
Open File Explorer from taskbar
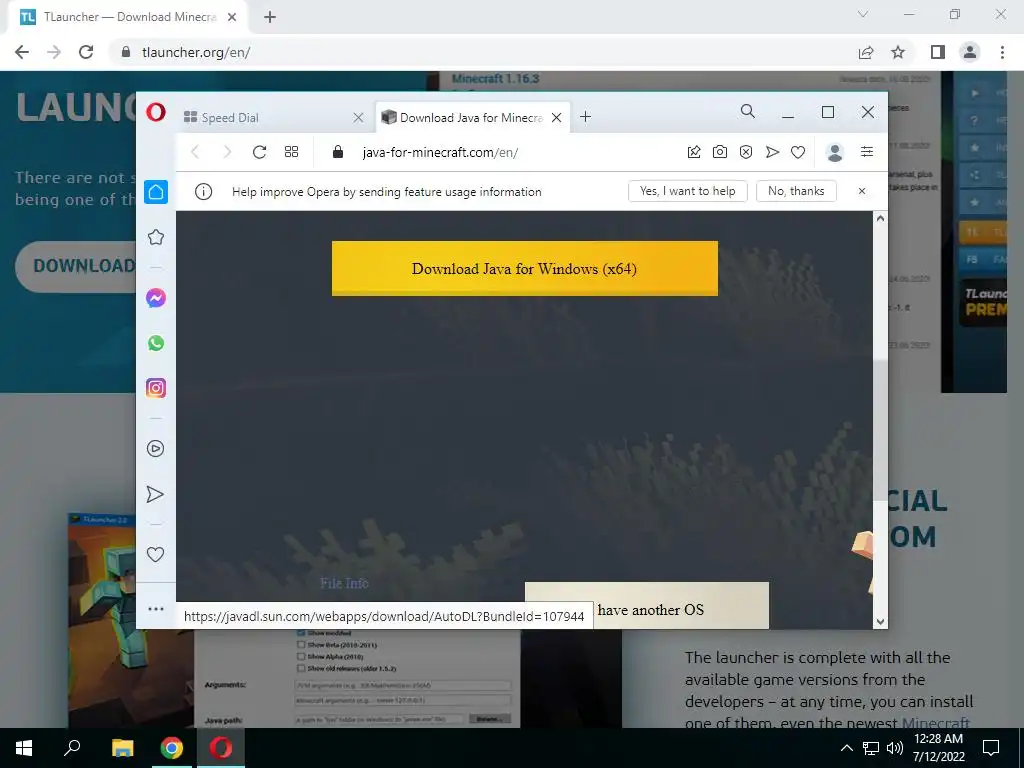(122, 748)
